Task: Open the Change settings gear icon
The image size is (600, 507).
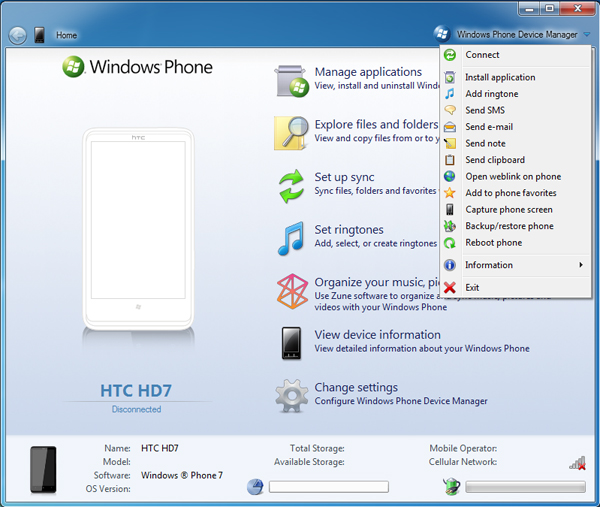Action: pyautogui.click(x=291, y=395)
